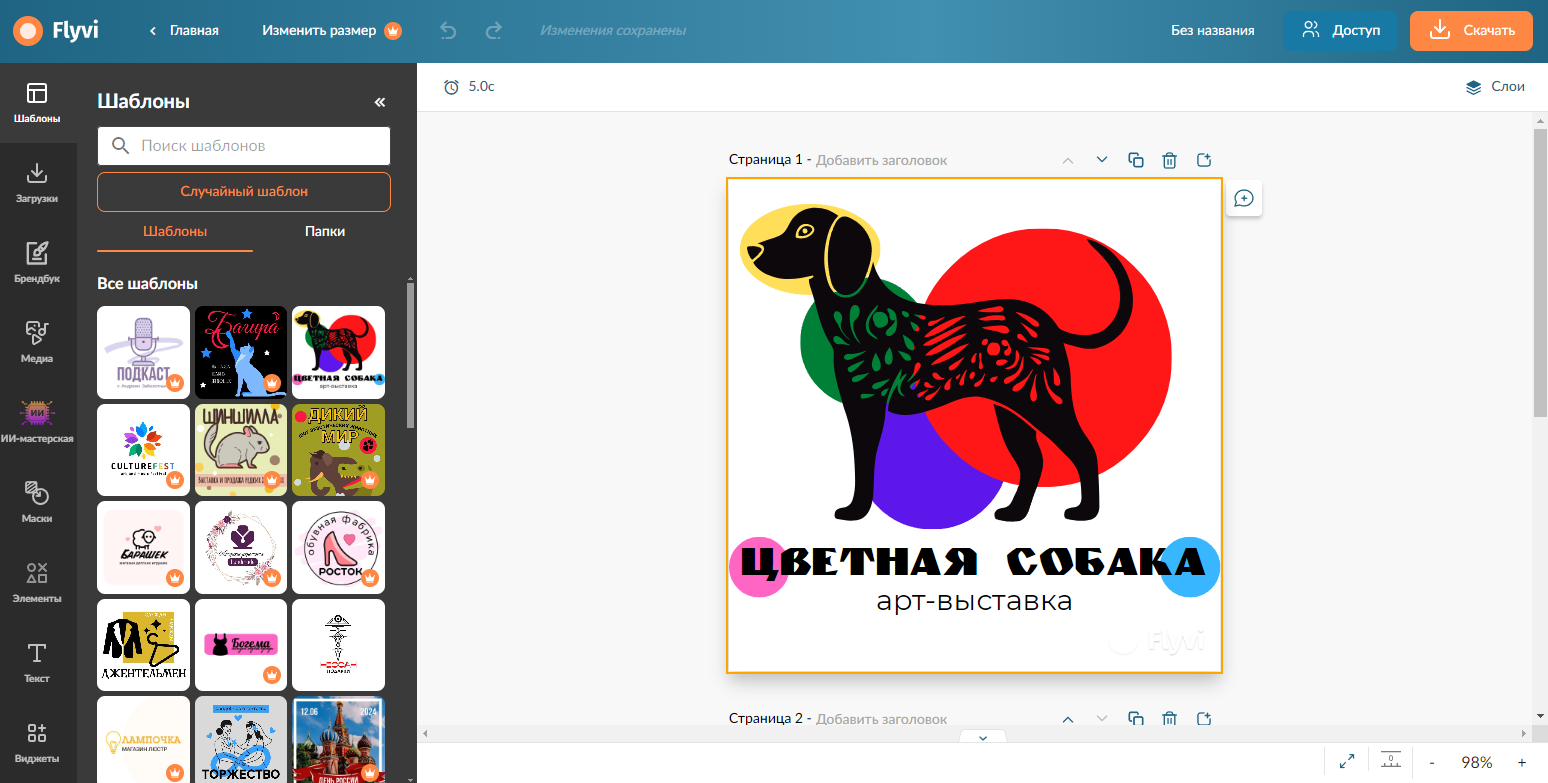Select the ЦВЕТНАЯ СОБАКА title on canvas

coord(973,562)
